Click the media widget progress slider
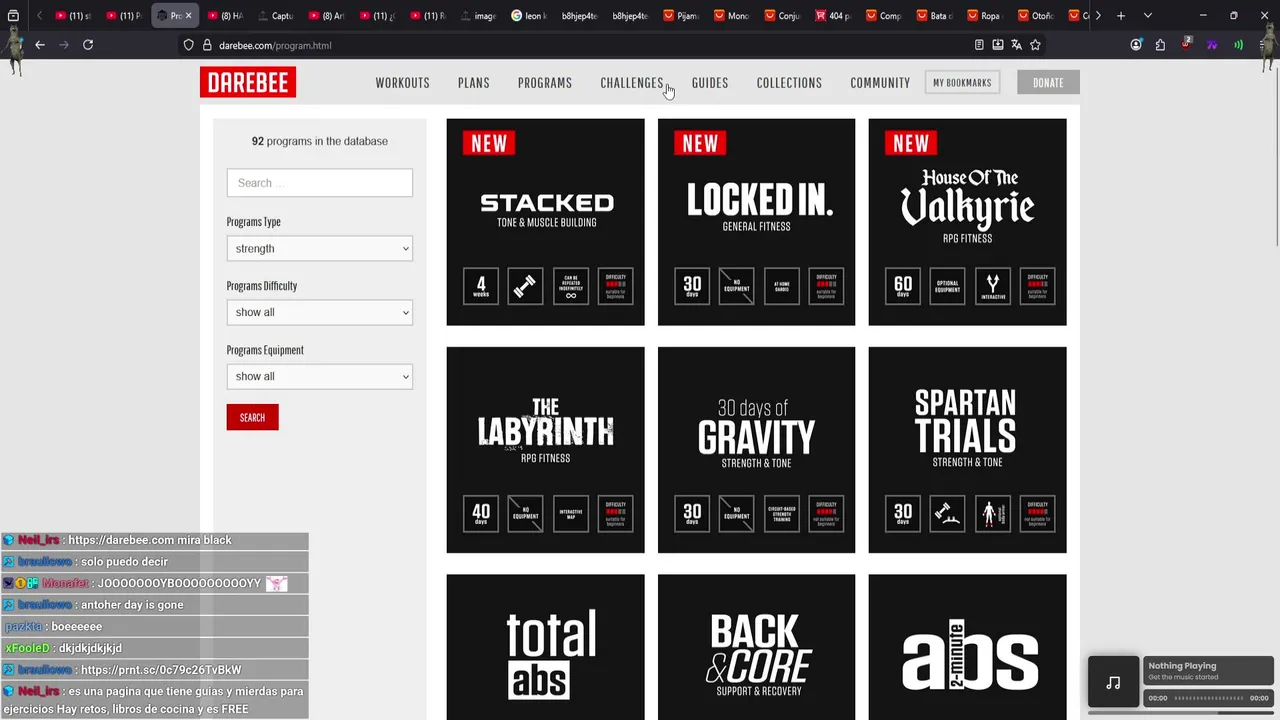Viewport: 1280px width, 720px height. (1208, 698)
